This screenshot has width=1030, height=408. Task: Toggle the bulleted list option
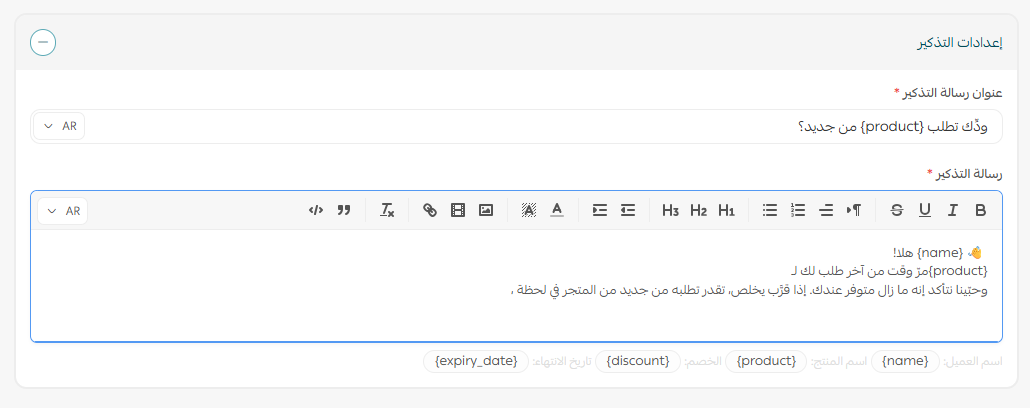click(770, 210)
